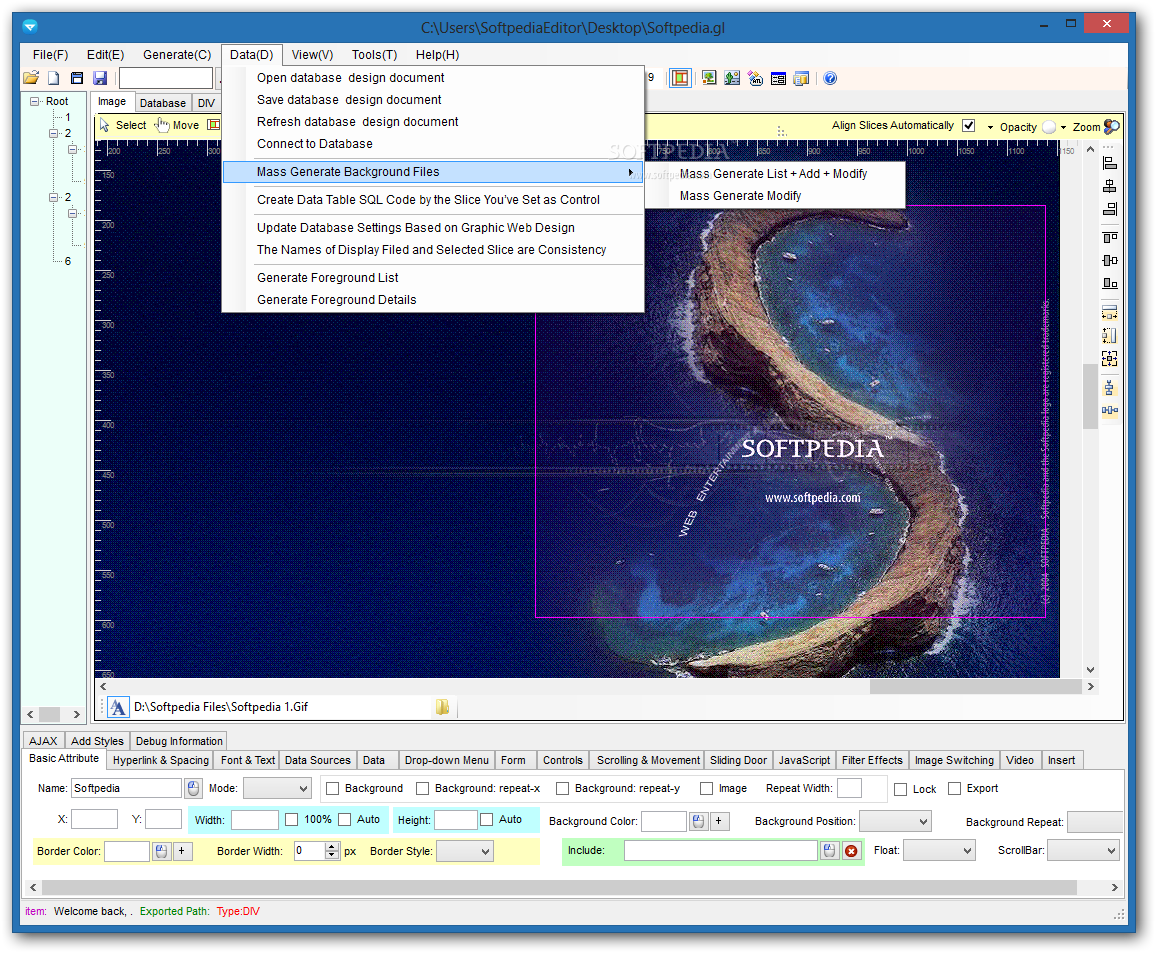Align slices to the left edge

(1110, 163)
